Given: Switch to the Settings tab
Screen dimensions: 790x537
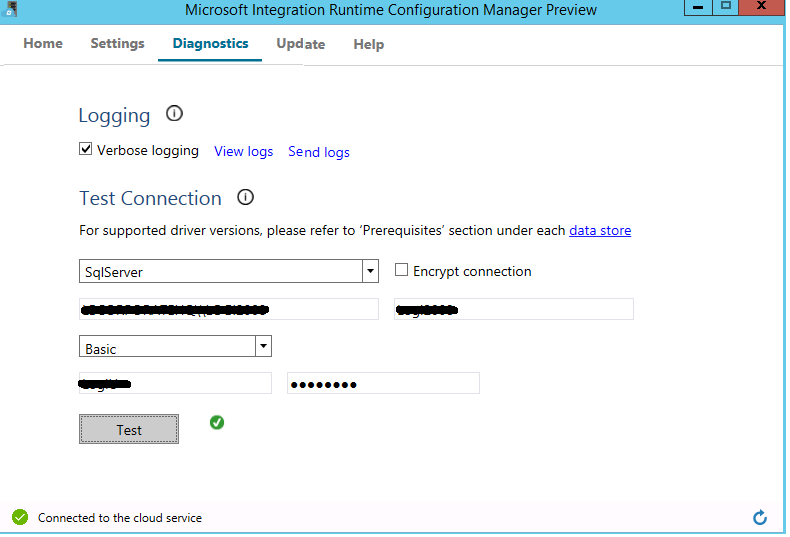Looking at the screenshot, I should (117, 44).
